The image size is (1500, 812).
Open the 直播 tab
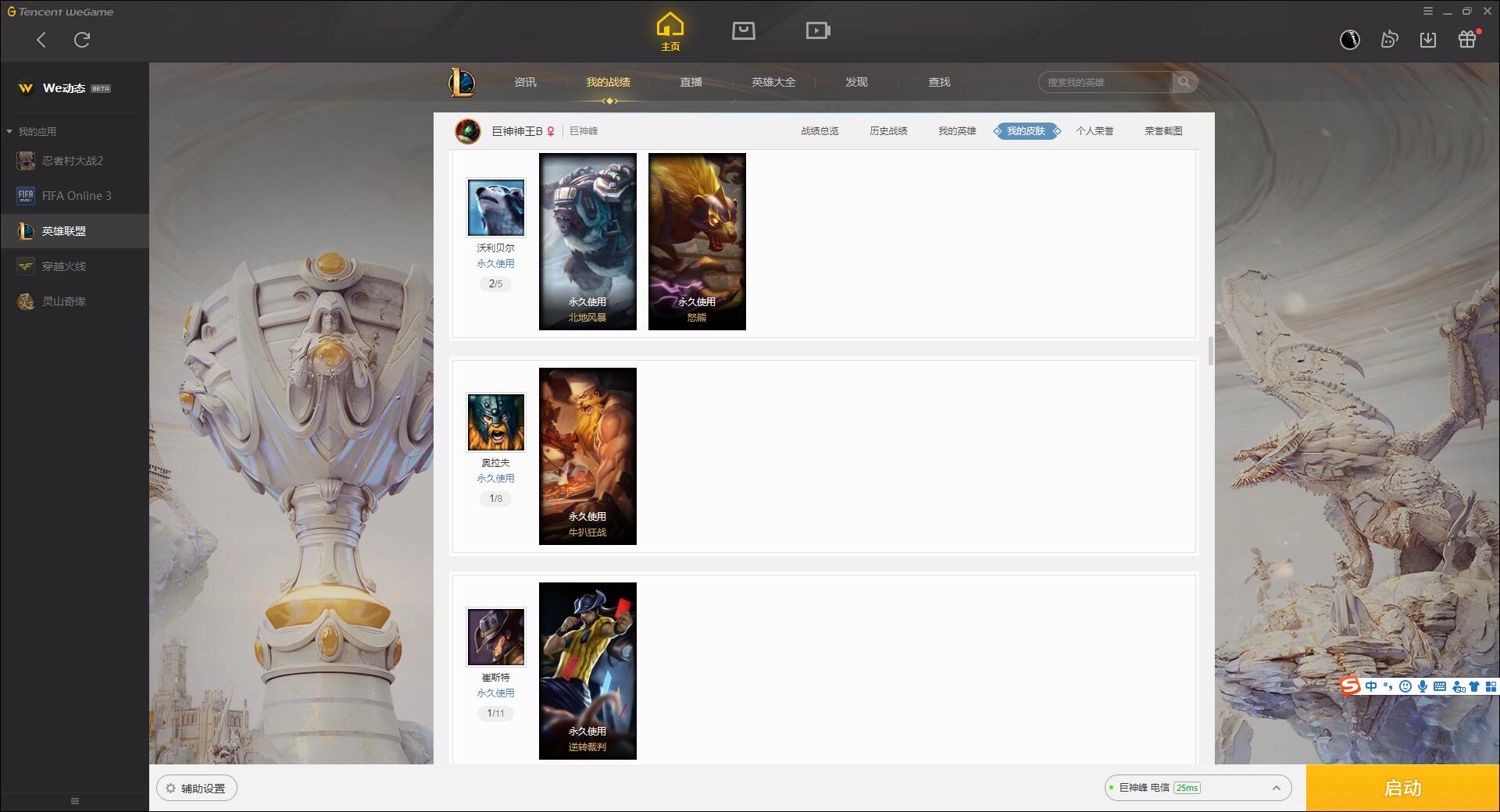691,82
